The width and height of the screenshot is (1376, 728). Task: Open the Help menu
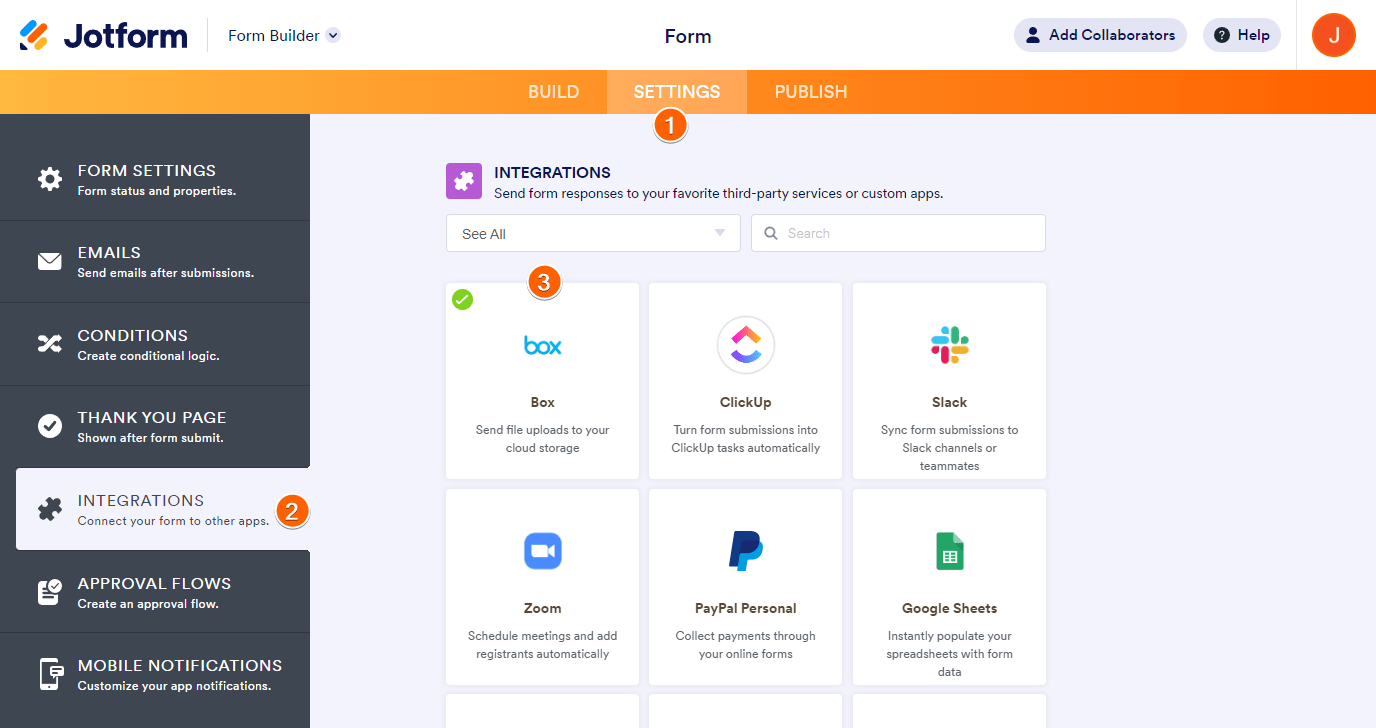[1241, 35]
